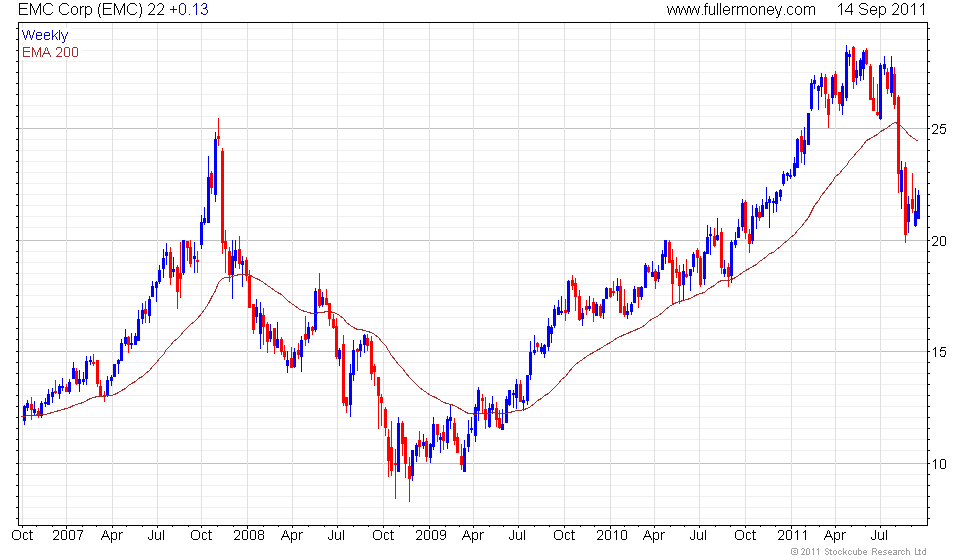980x560 pixels.
Task: Click the y-axis label '10'
Action: (939, 464)
